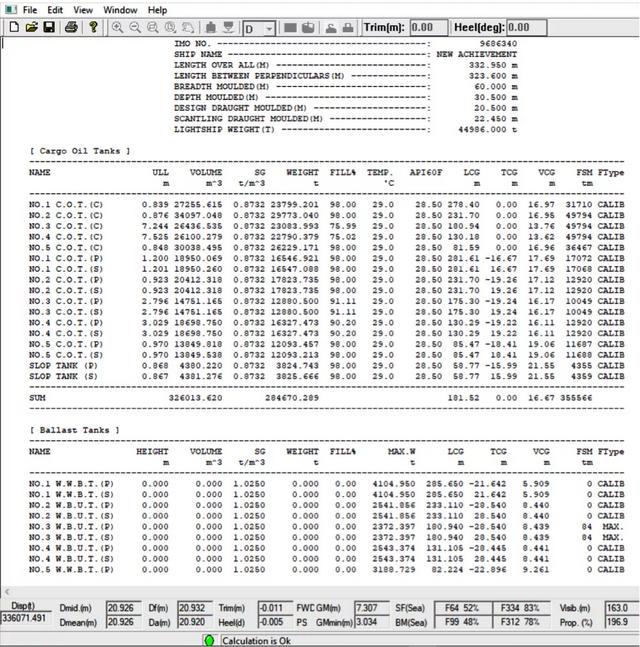
Task: Click the green calculation status indicator
Action: tap(209, 640)
